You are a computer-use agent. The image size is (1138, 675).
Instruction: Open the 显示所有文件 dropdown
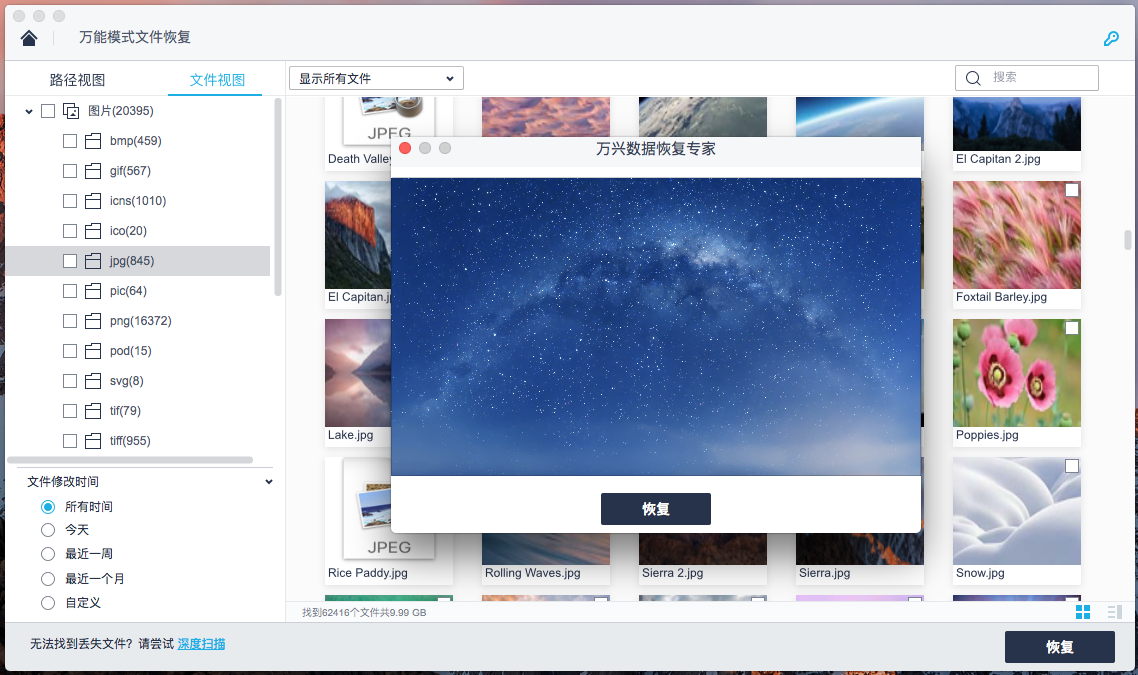click(x=376, y=78)
